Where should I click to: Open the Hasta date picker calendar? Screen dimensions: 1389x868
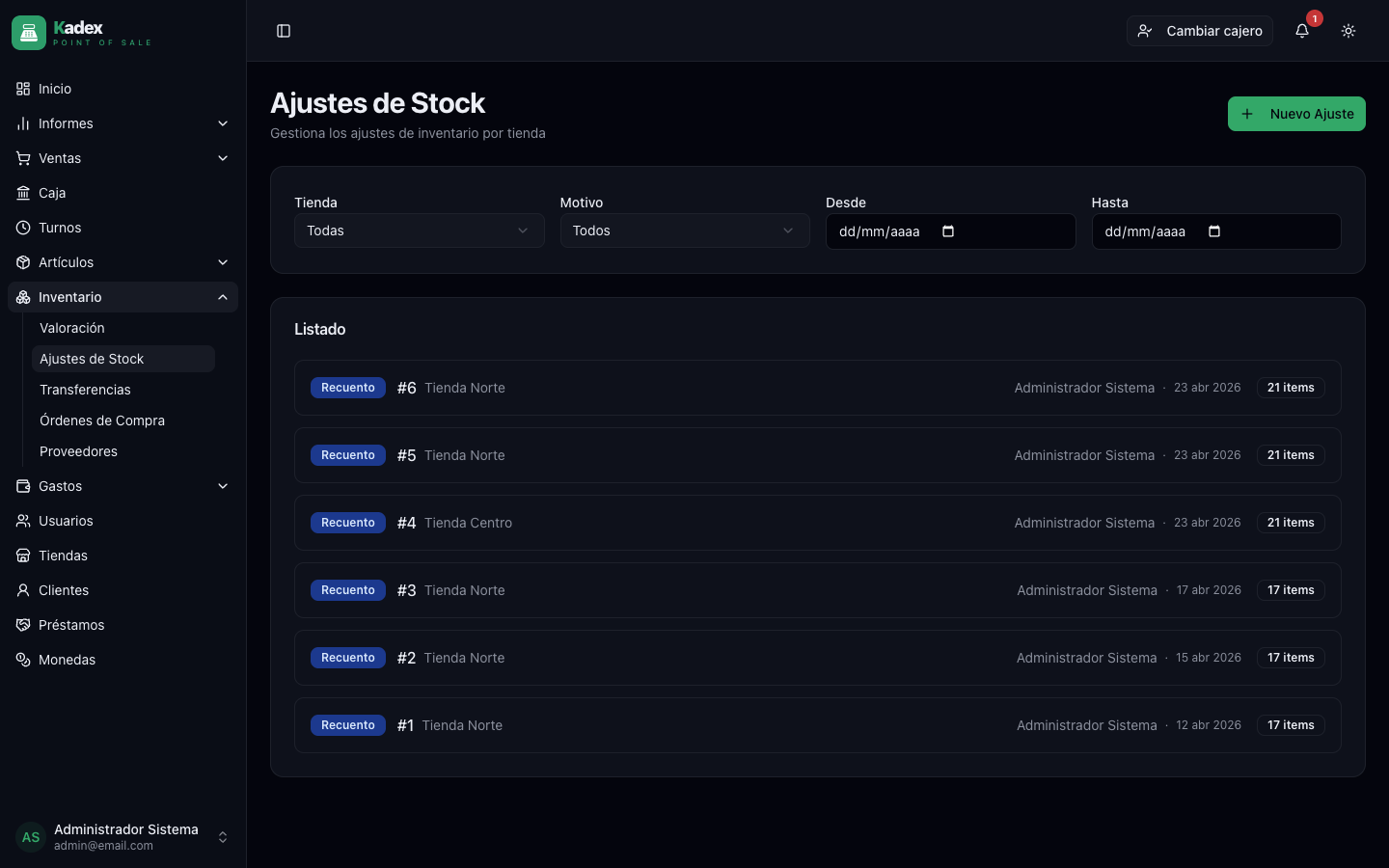pyautogui.click(x=1214, y=231)
